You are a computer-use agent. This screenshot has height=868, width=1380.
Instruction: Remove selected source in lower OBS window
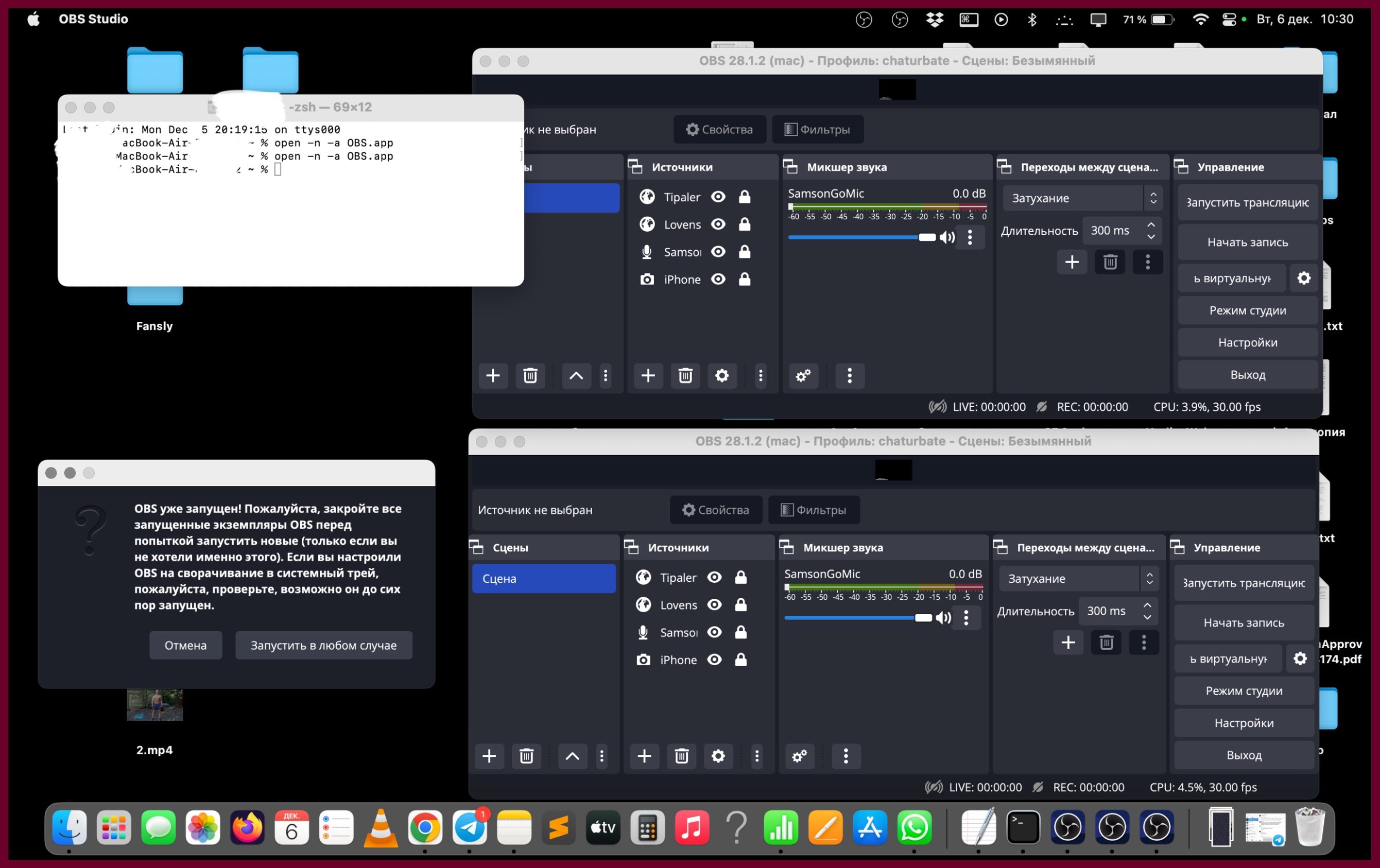(x=681, y=756)
